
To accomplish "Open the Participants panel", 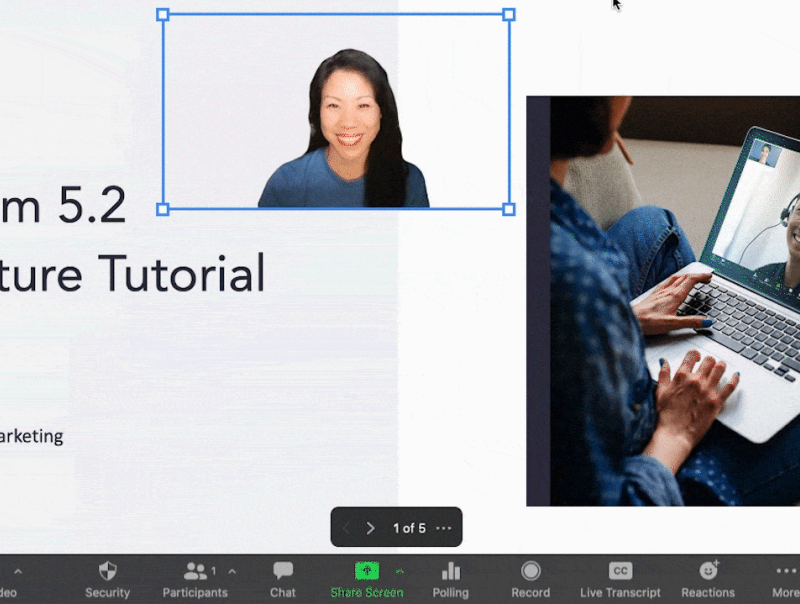I will [x=195, y=578].
